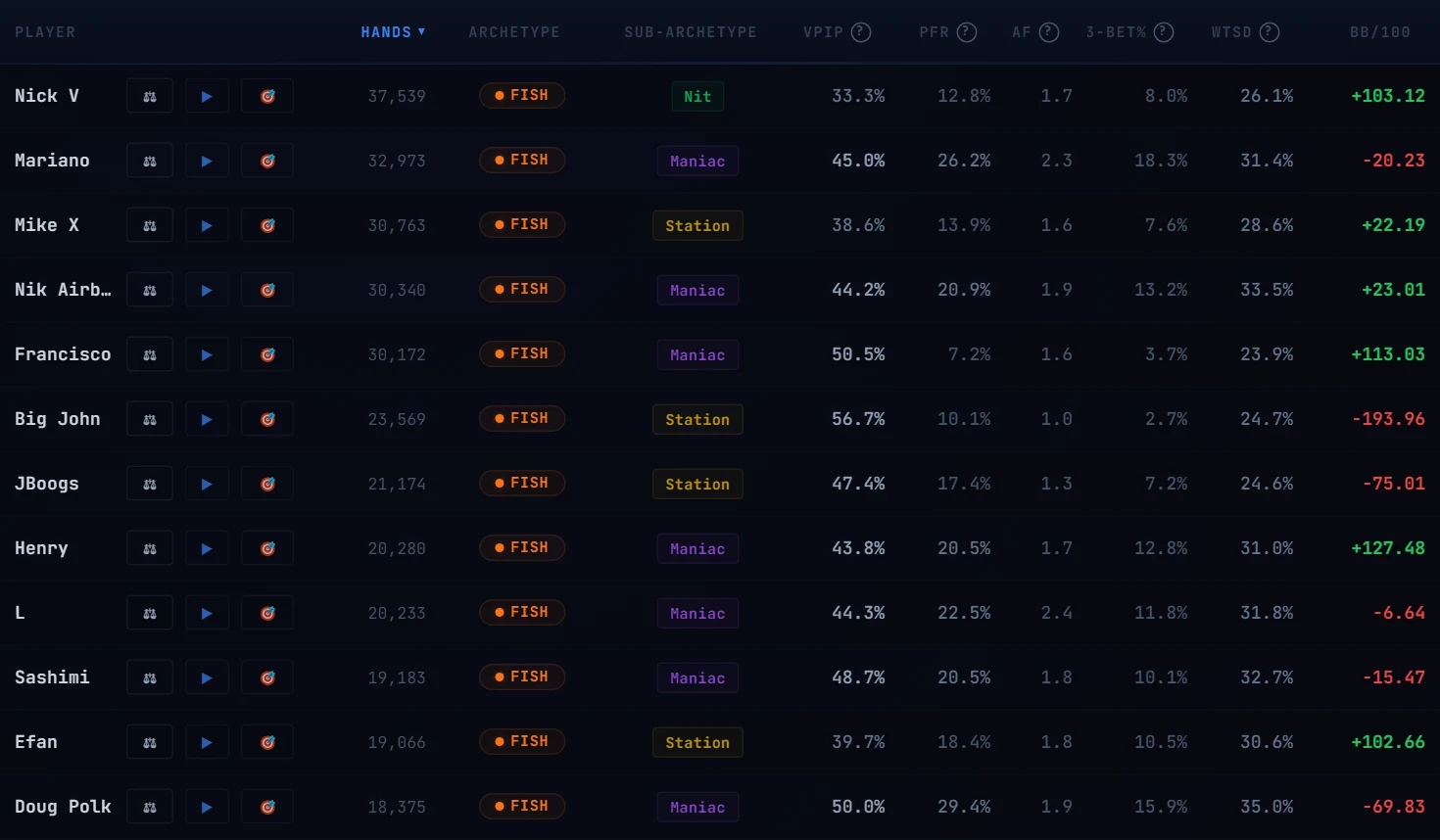Click the 29.4% PFR value for Doug Polk
Viewport: 1440px width, 840px height.
[964, 807]
